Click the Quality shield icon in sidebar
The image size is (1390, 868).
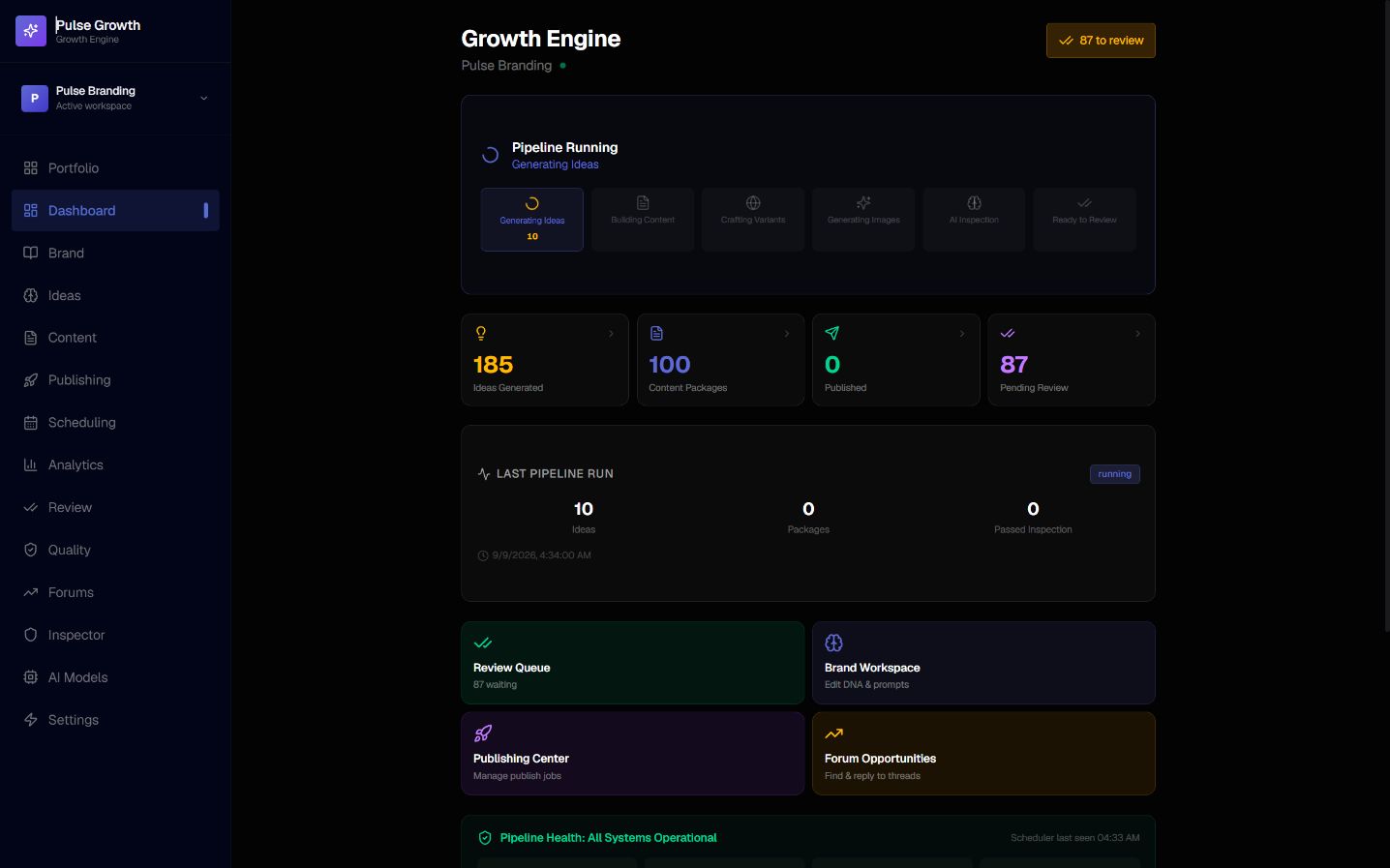(31, 550)
